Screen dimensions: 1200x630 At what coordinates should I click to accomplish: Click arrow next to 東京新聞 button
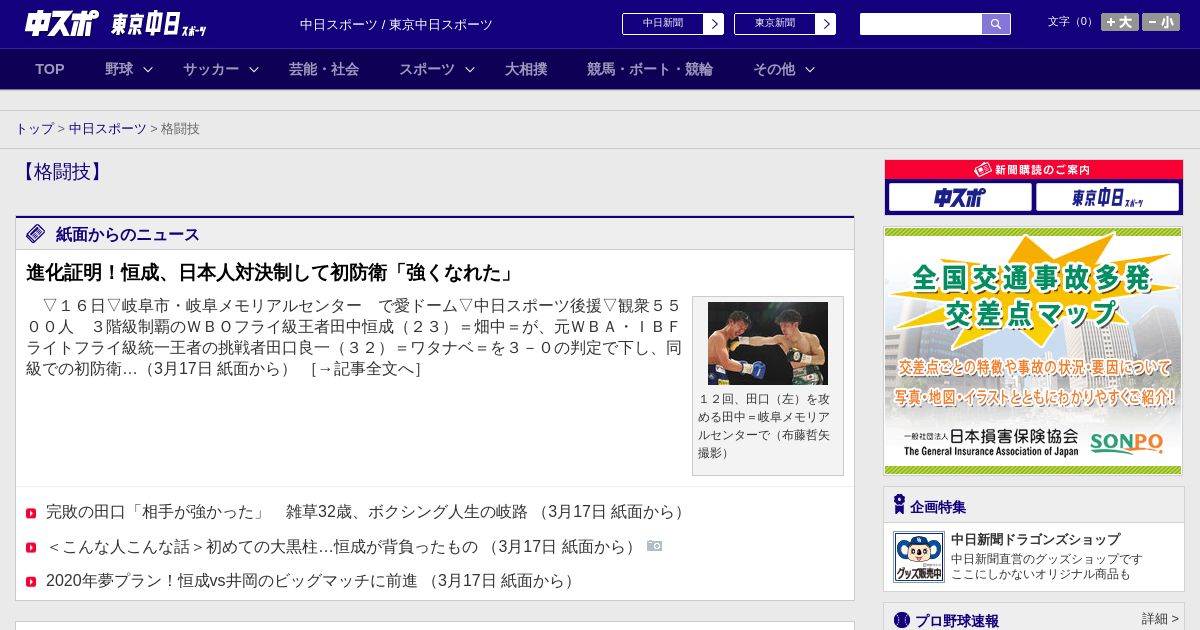point(826,24)
